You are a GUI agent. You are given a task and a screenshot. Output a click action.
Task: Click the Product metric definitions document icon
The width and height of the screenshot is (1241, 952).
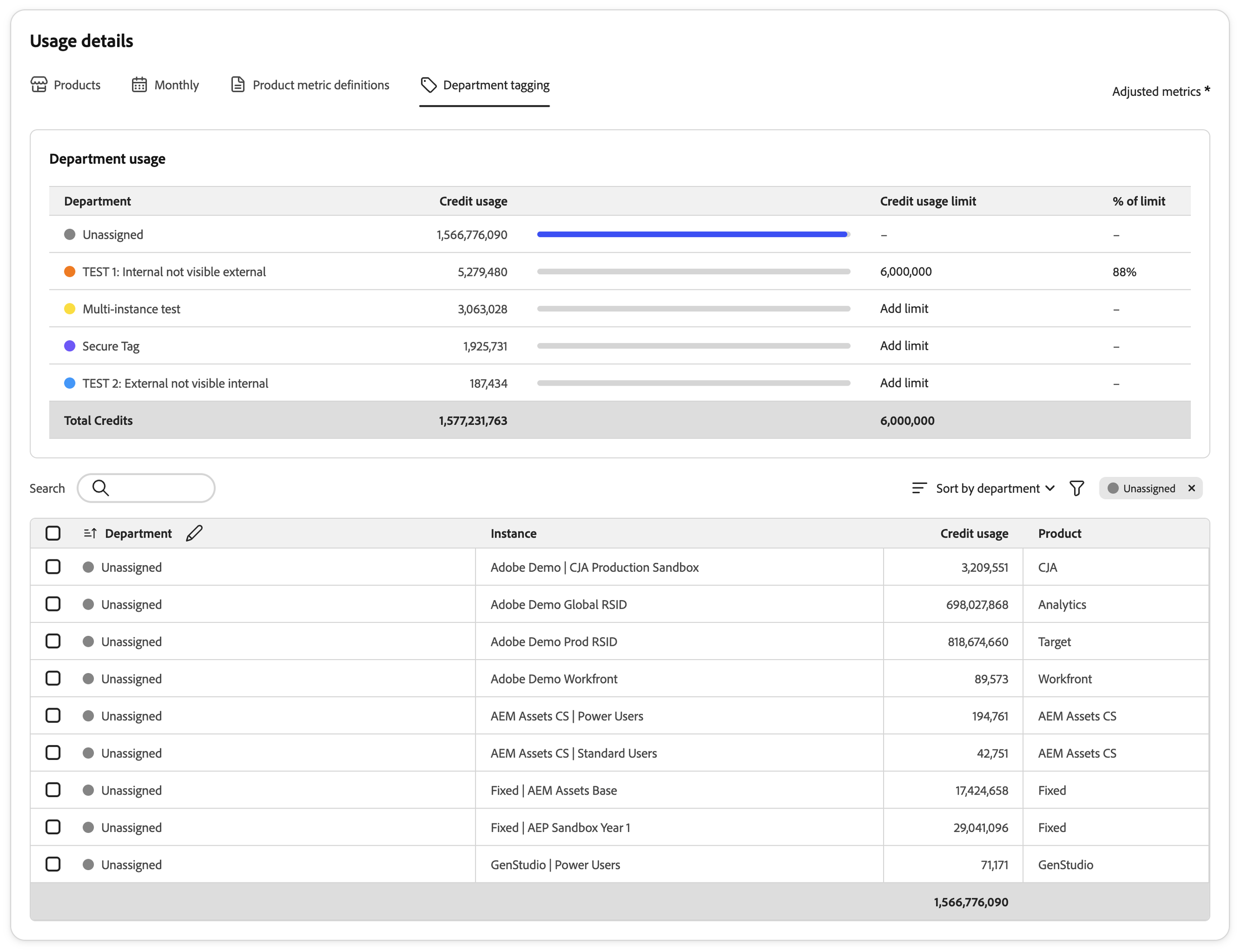click(x=238, y=84)
